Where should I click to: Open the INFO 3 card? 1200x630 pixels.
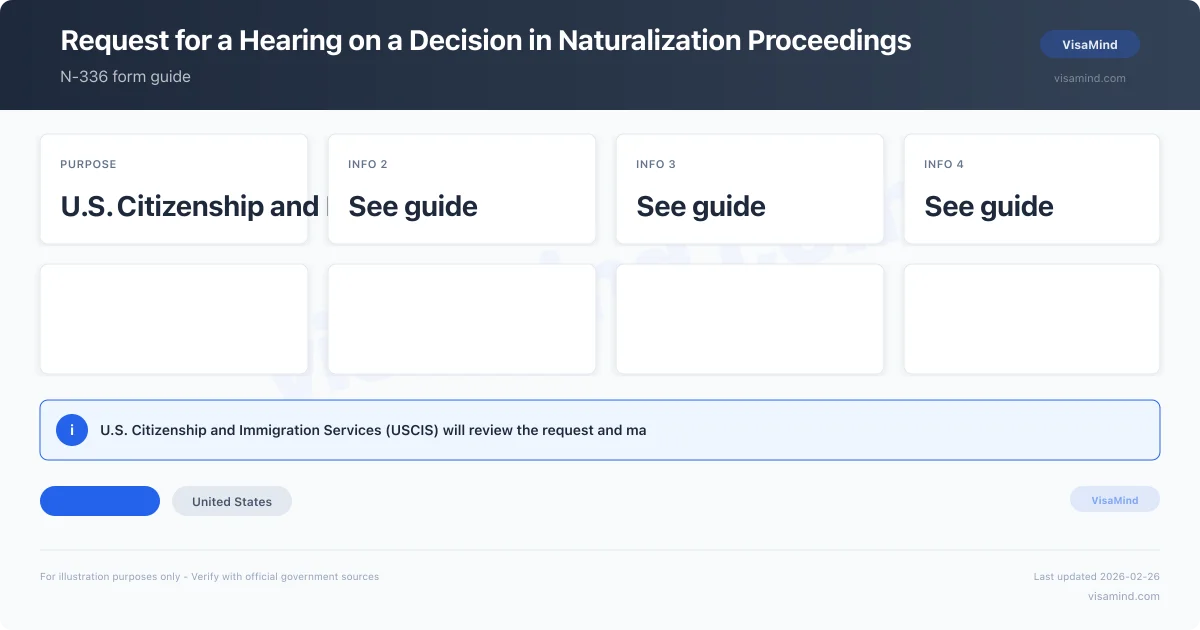coord(750,189)
